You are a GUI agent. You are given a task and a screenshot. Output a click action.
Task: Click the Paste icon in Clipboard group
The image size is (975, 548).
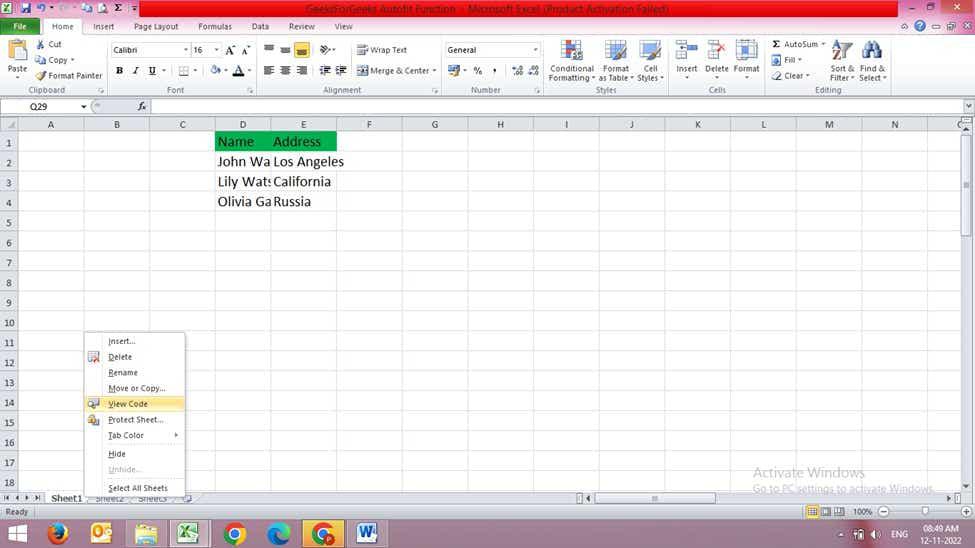(17, 50)
